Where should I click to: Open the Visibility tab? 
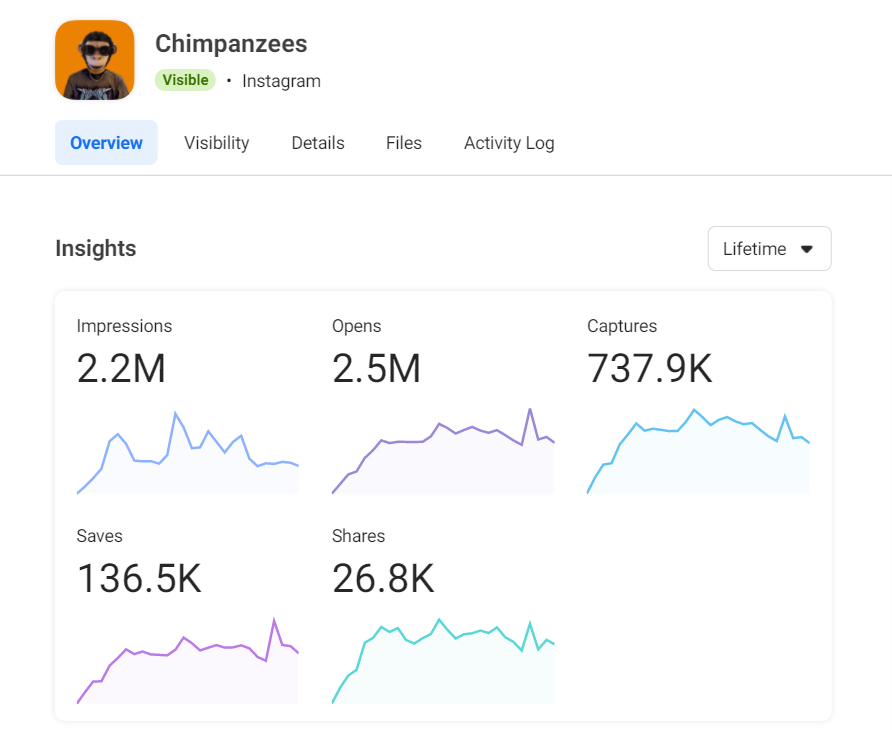(216, 143)
